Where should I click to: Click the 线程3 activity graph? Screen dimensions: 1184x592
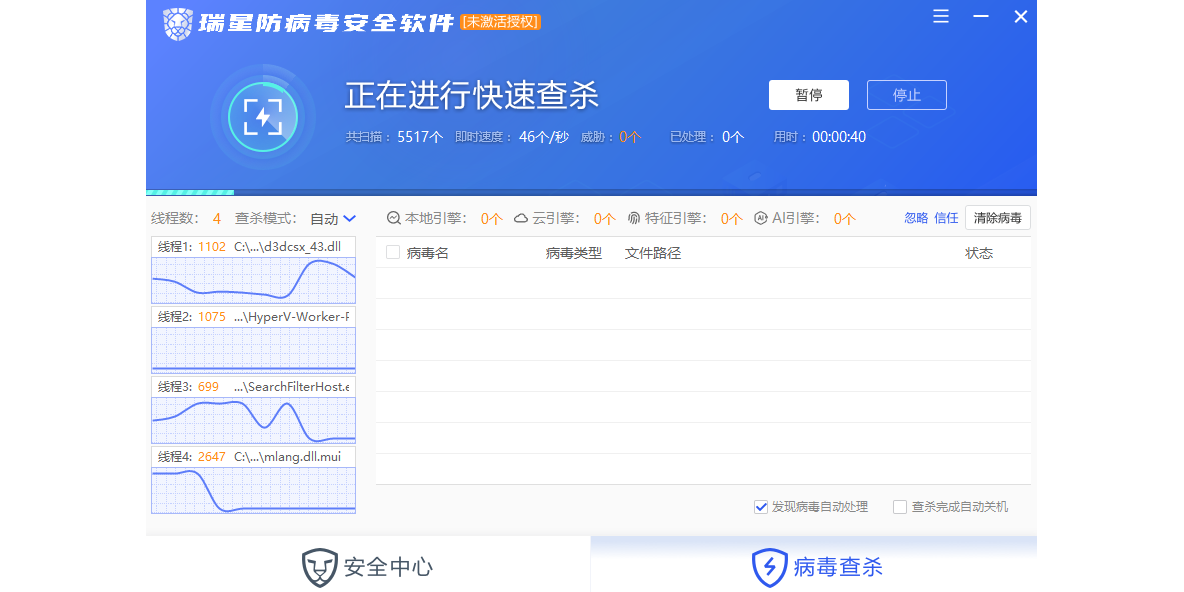tap(254, 421)
